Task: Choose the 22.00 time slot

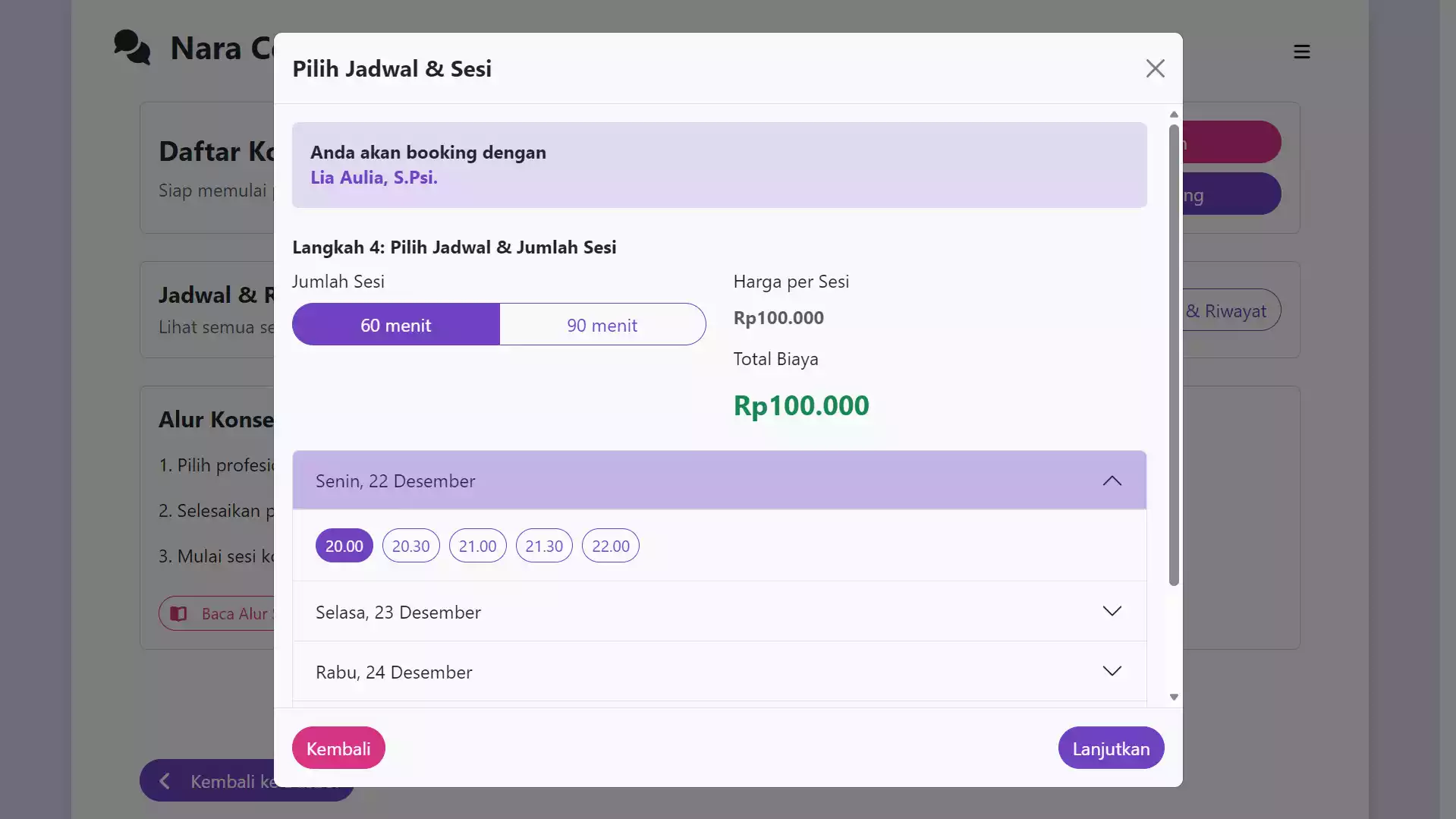Action: [610, 546]
